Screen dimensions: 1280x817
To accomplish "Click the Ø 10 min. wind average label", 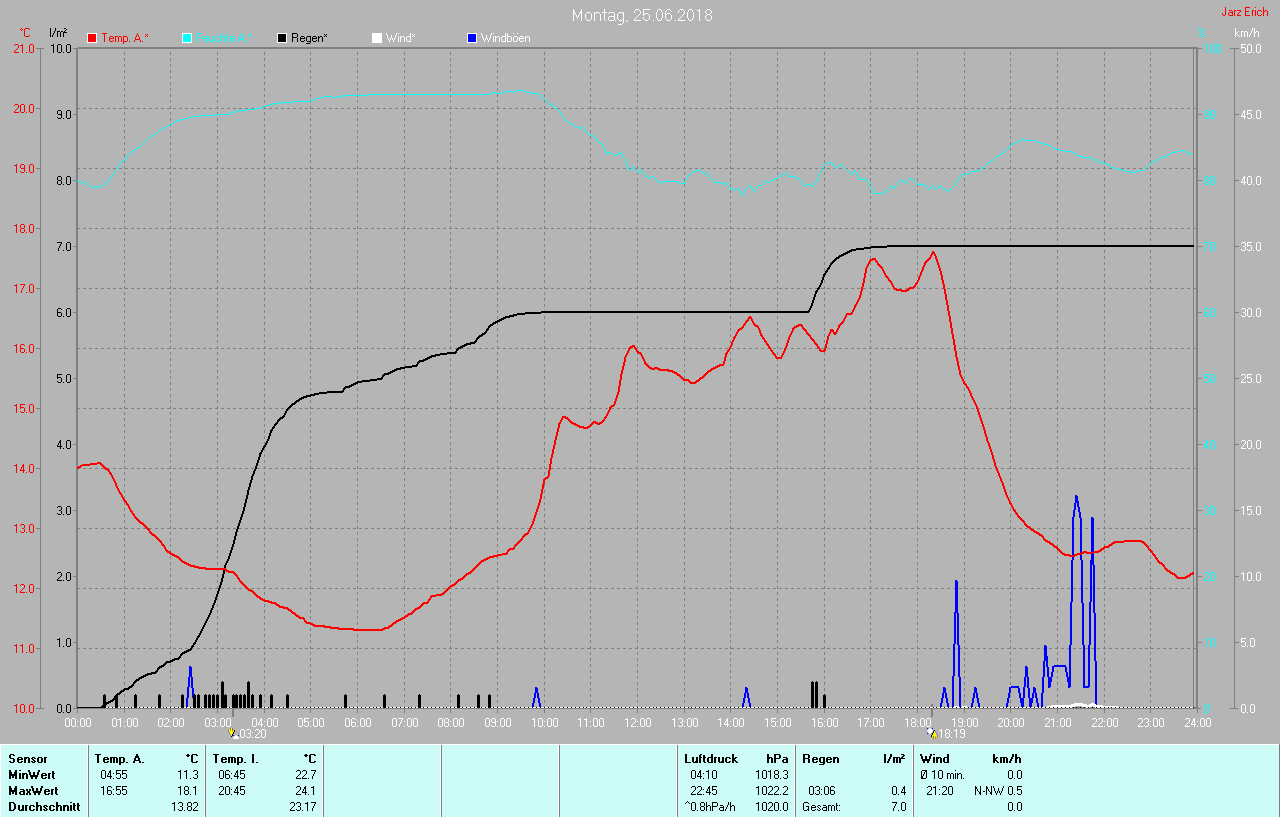I will (942, 775).
